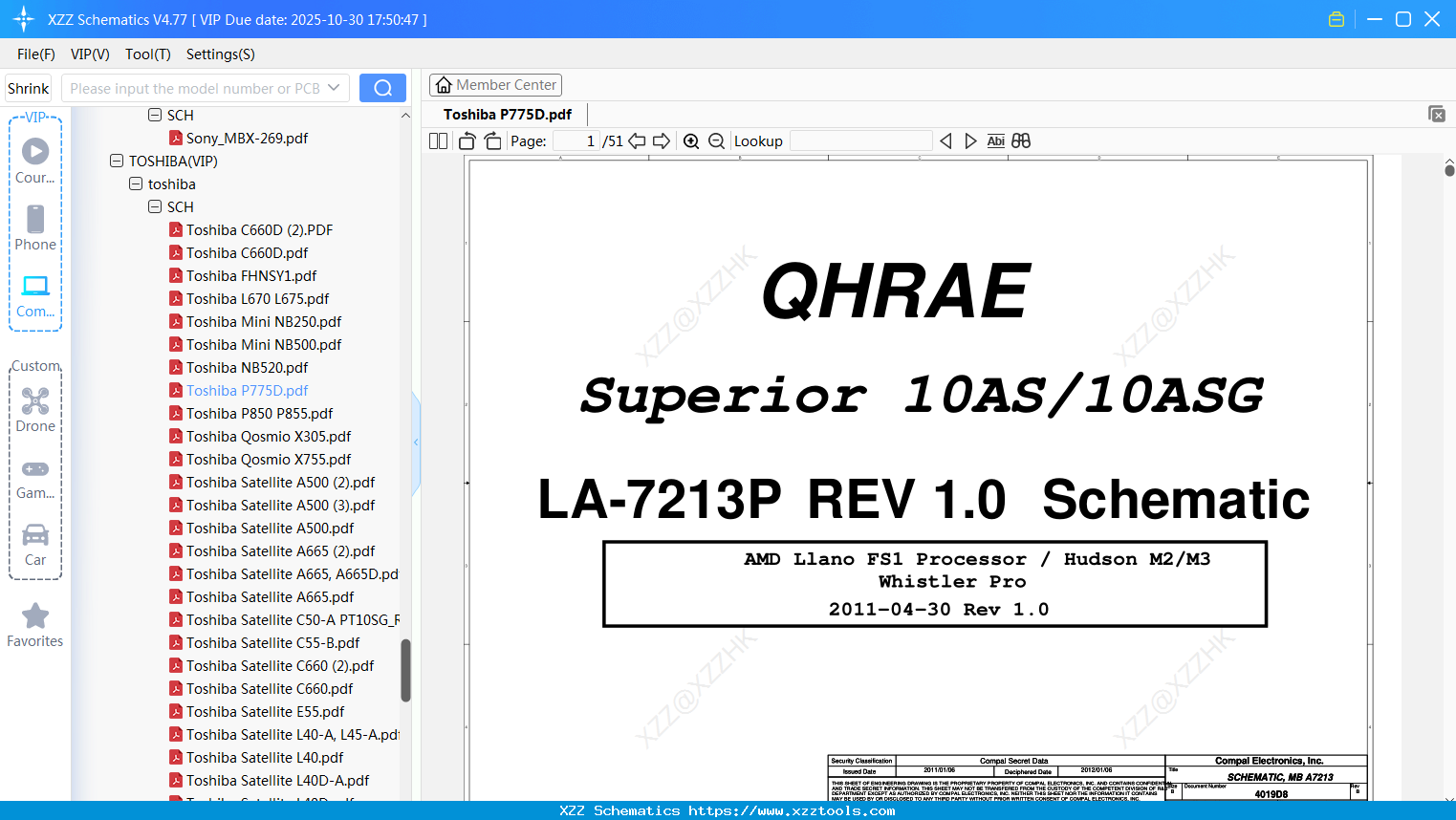Click the Lookup text field
Screen dimensions: 1456x820
(x=860, y=141)
